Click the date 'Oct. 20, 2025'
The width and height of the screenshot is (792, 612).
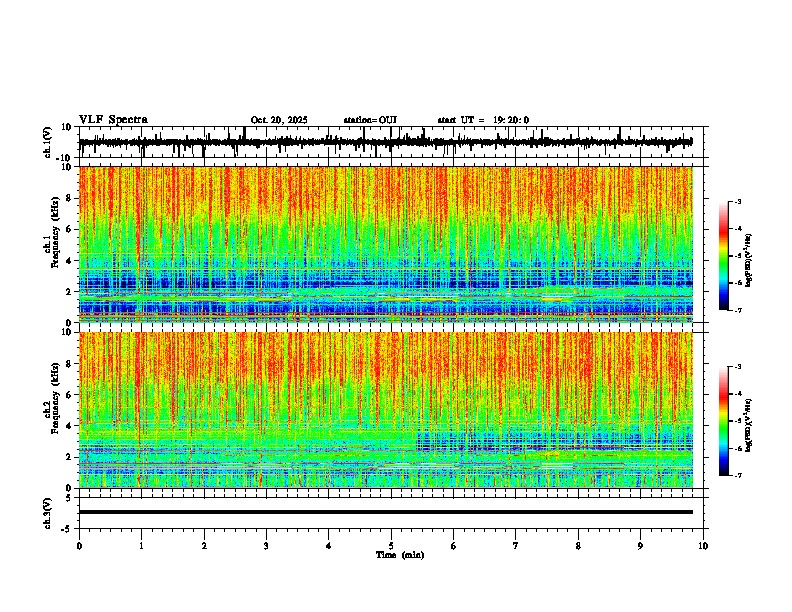pyautogui.click(x=279, y=120)
